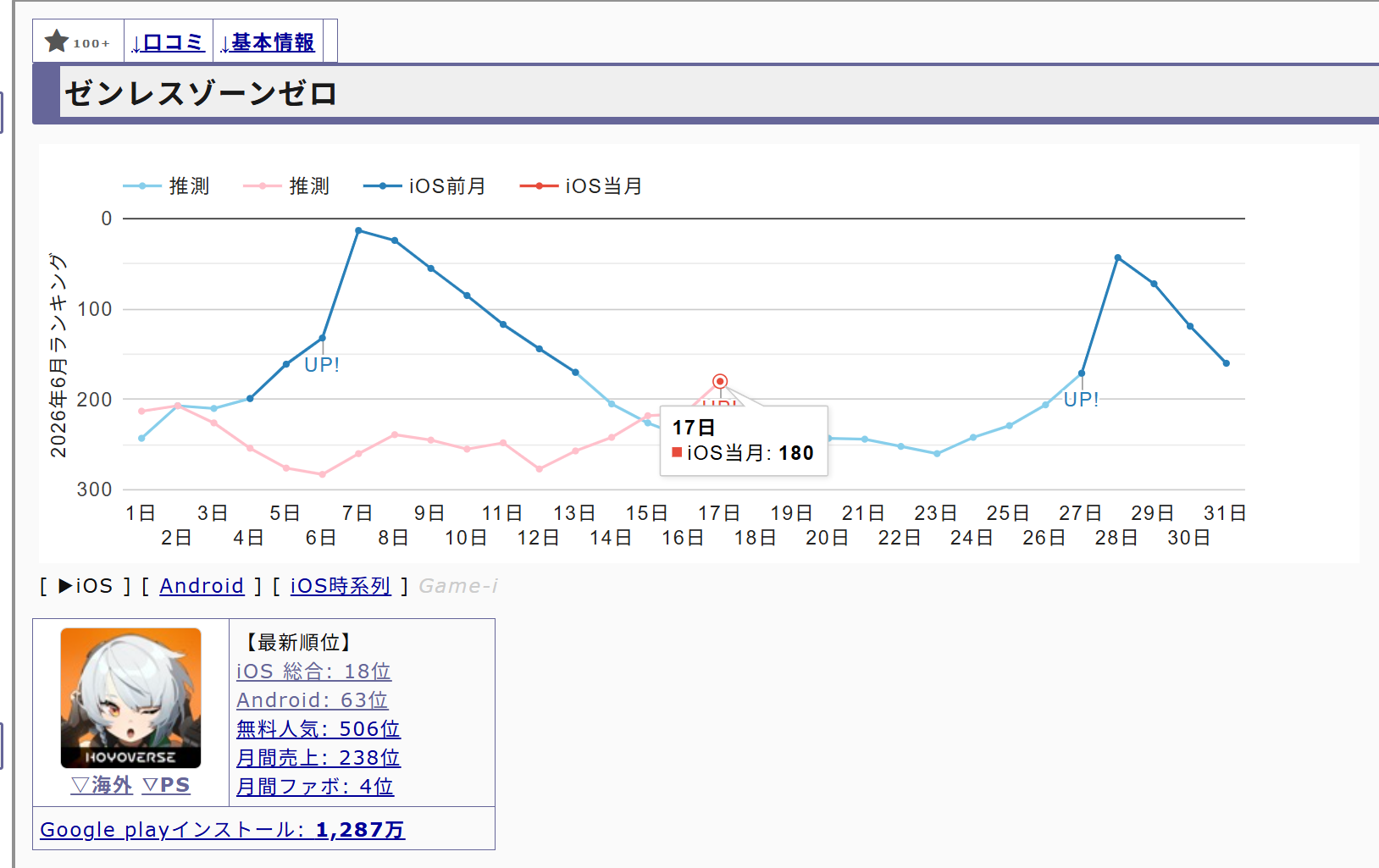Switch the chart to Android

pos(202,586)
